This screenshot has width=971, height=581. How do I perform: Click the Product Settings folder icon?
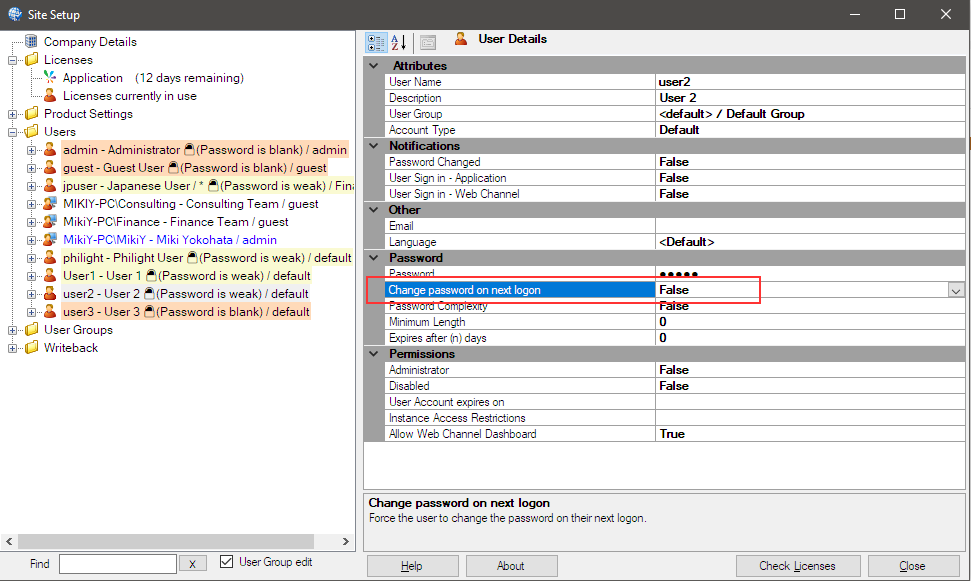[x=32, y=113]
